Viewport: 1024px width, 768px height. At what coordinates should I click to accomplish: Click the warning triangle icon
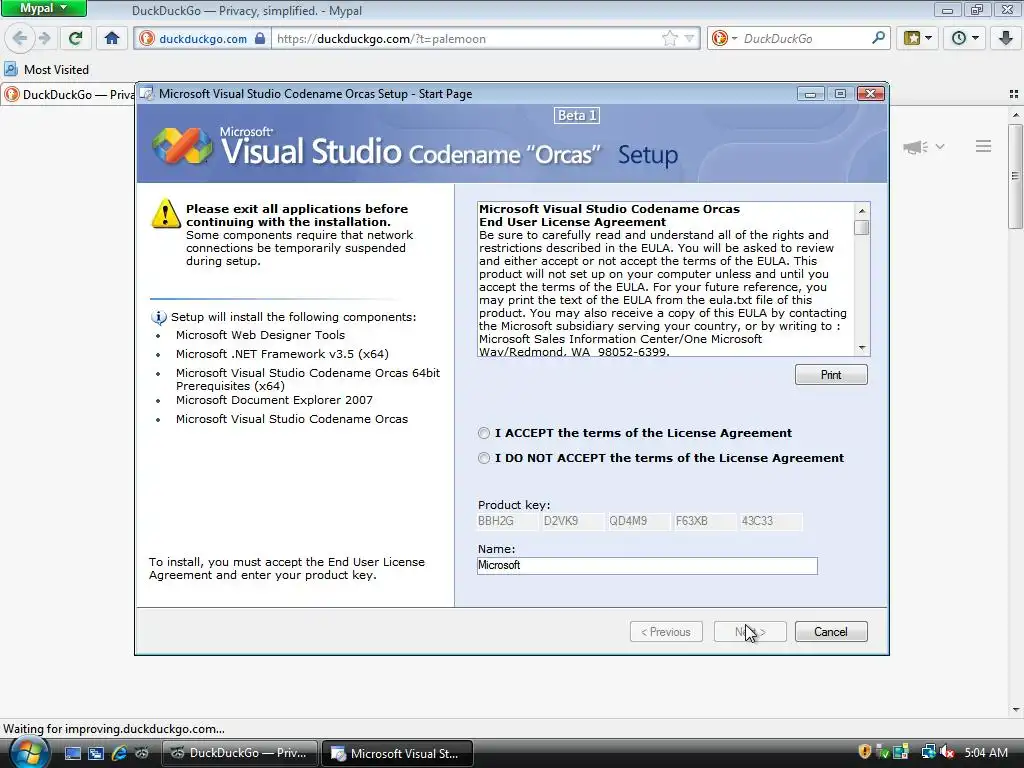pos(166,214)
